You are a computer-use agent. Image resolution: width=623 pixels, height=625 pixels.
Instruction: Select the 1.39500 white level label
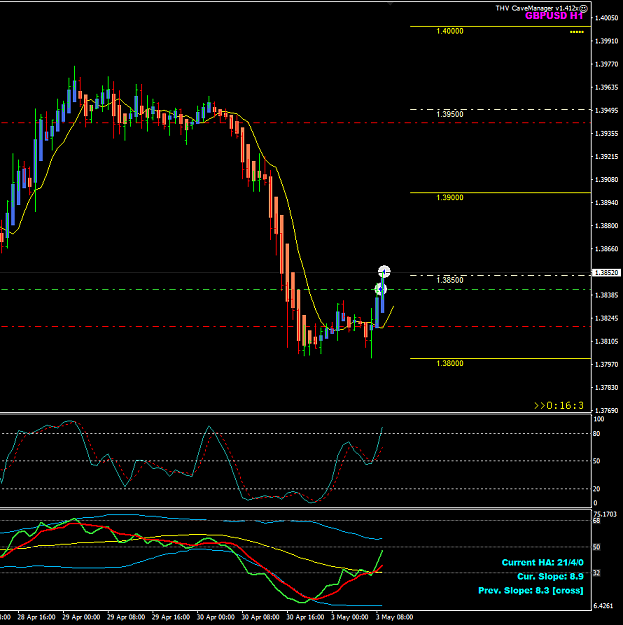click(450, 114)
